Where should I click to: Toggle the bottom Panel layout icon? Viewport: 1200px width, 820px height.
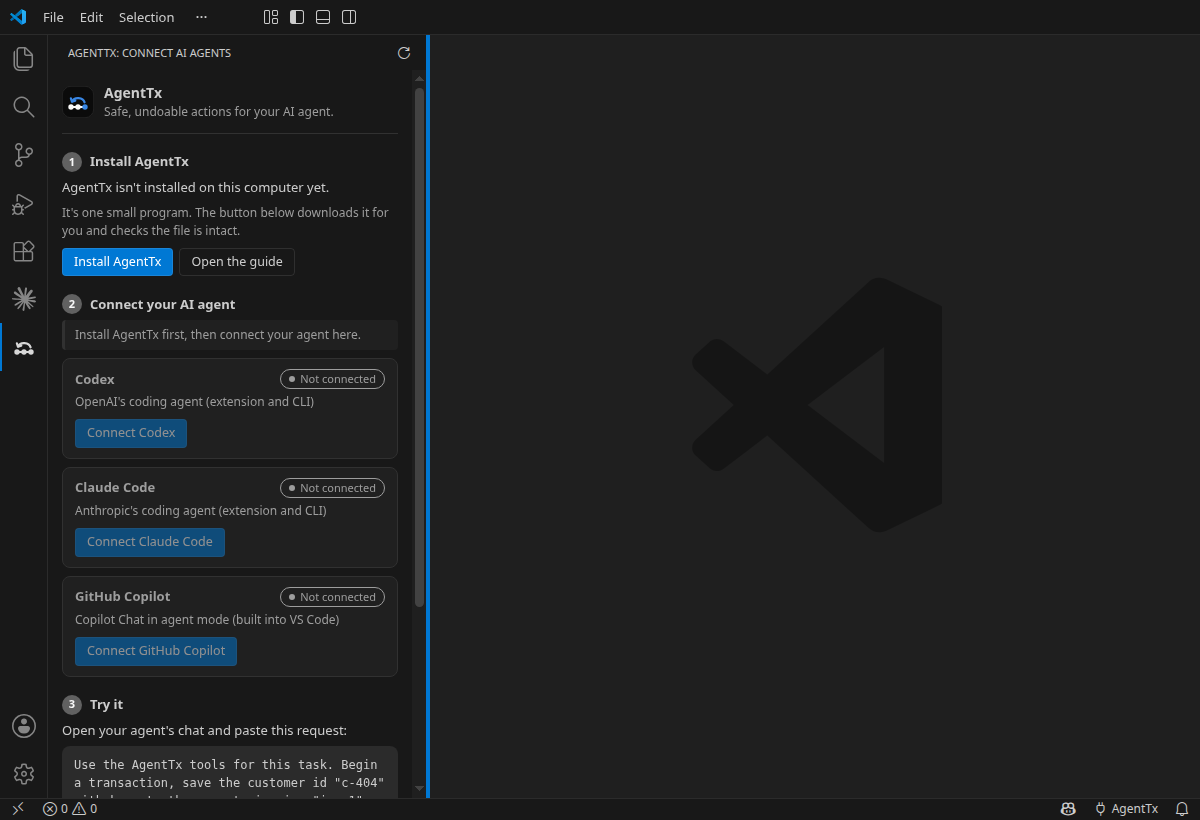(x=323, y=17)
